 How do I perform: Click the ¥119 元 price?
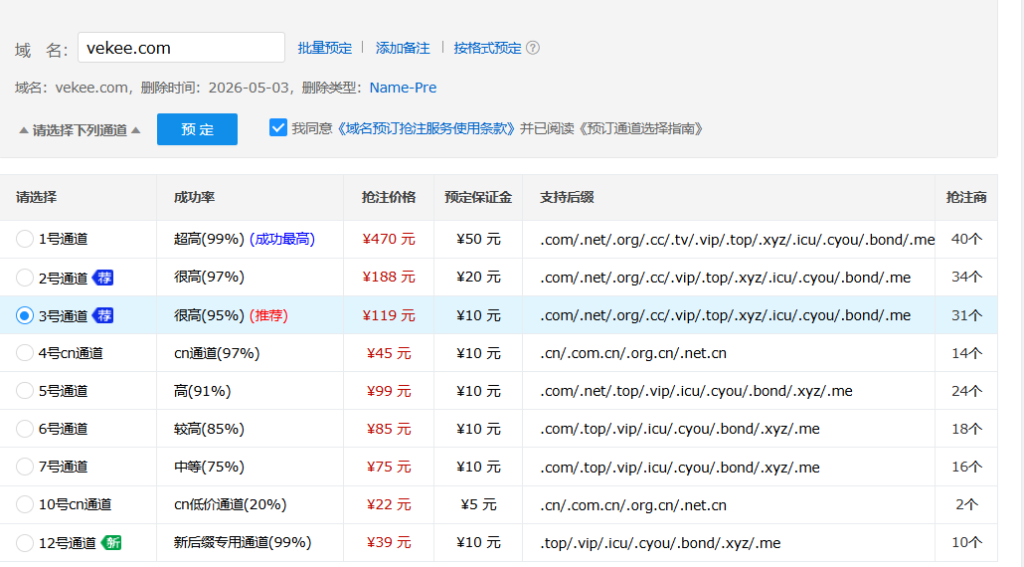(x=389, y=316)
